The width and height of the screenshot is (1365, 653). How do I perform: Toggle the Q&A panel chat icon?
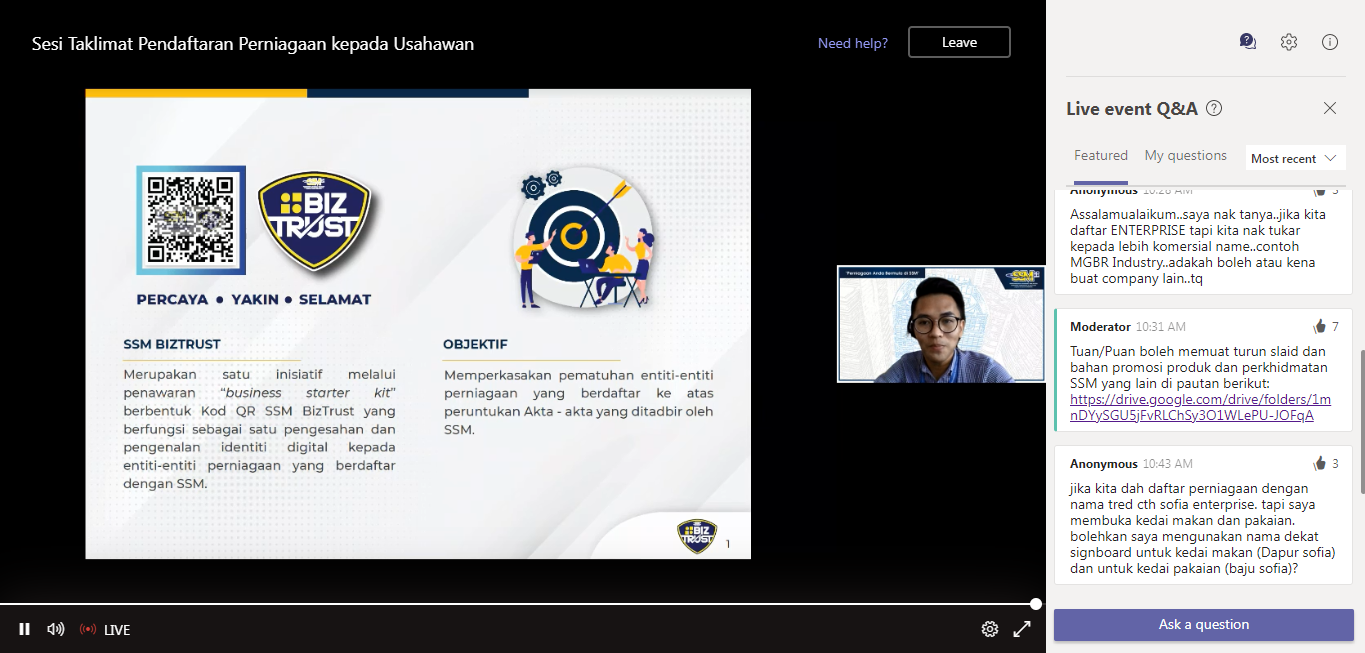tap(1247, 42)
